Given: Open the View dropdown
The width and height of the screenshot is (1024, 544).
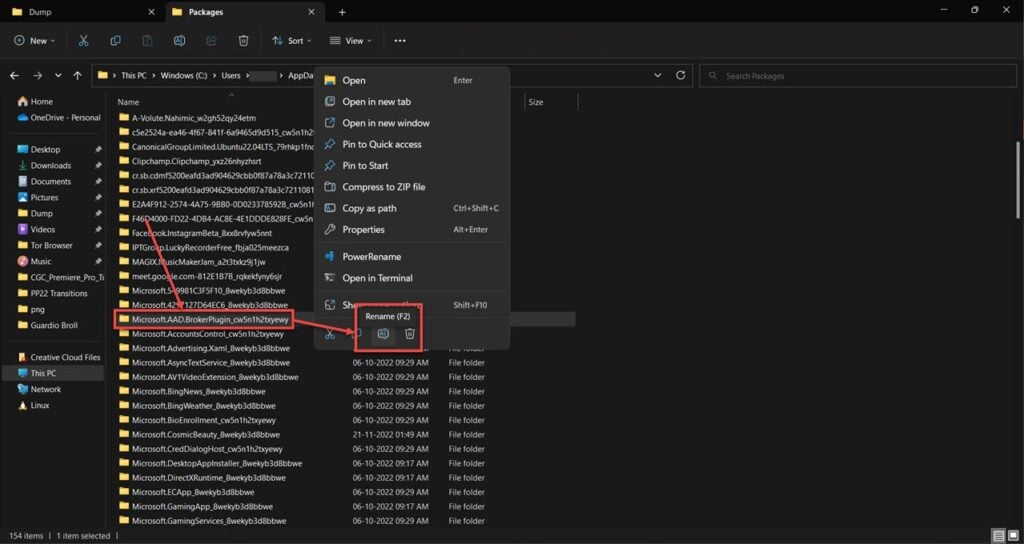Looking at the screenshot, I should coord(351,40).
